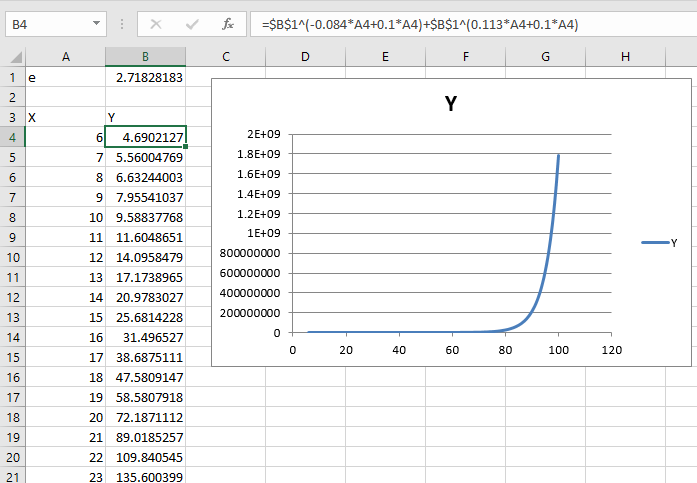Select cell with value 25.6814228
The image size is (697, 483).
pyautogui.click(x=145, y=317)
